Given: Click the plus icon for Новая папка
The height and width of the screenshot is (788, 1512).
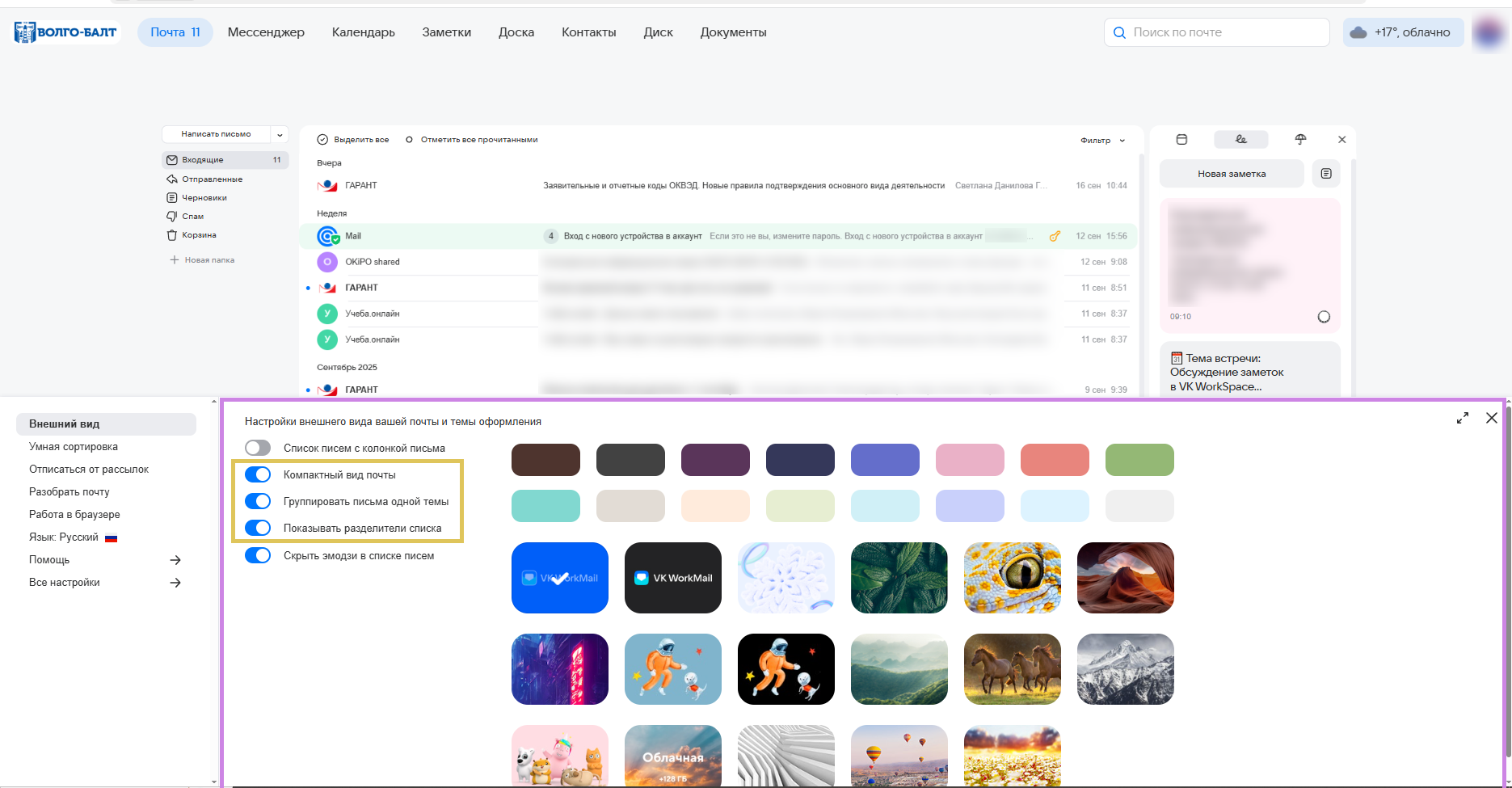Looking at the screenshot, I should (174, 260).
